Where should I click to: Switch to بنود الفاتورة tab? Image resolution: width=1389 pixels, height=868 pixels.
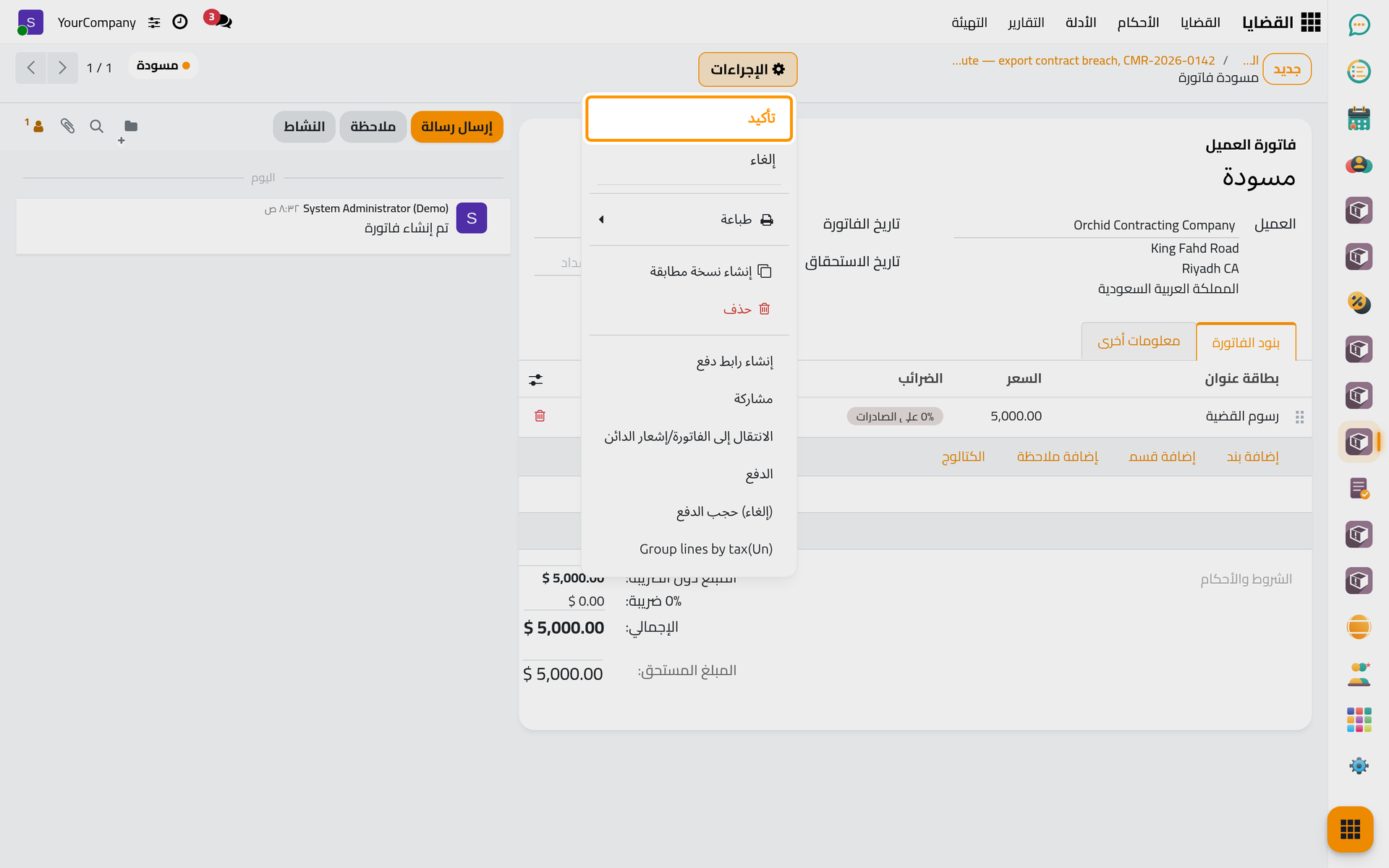click(1246, 342)
